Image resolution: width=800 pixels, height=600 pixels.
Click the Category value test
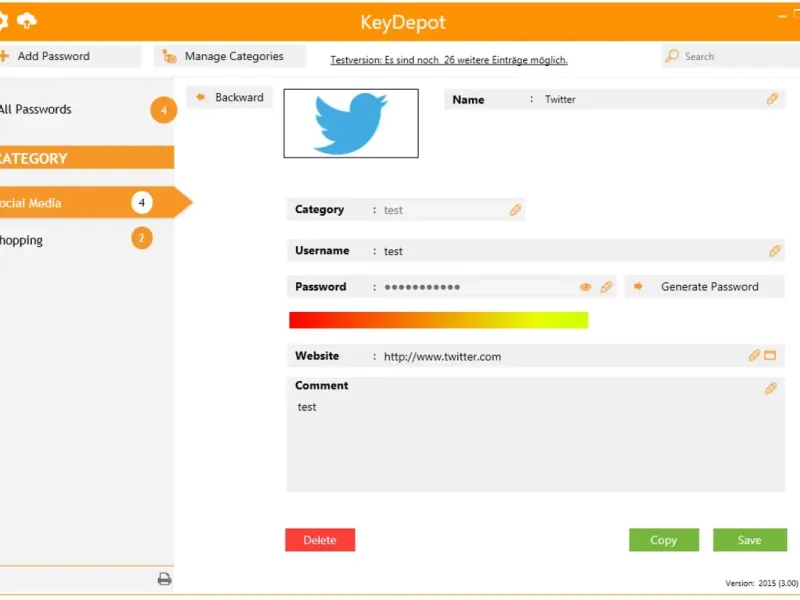coord(393,210)
